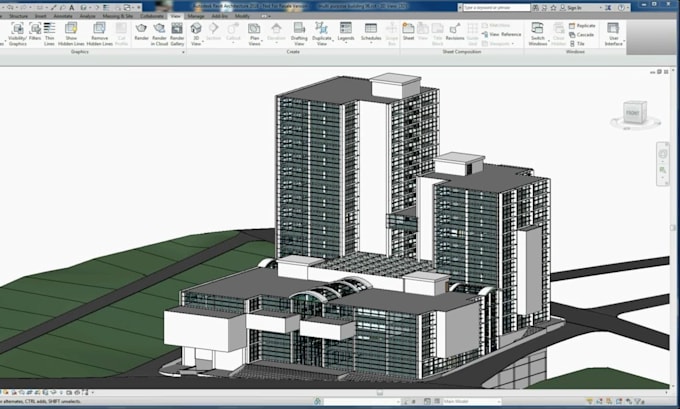
Task: Start a Render with teapot icon
Action: [141, 33]
